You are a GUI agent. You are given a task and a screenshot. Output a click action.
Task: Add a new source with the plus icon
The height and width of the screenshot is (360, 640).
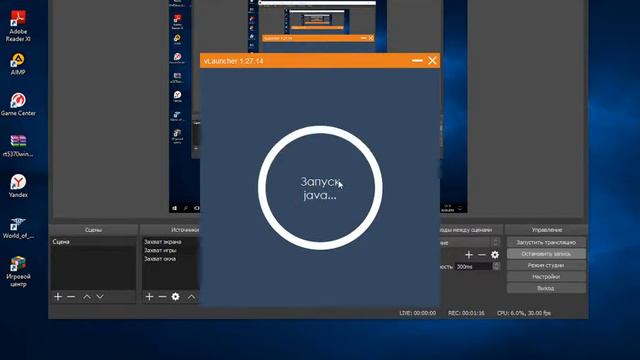click(x=149, y=297)
